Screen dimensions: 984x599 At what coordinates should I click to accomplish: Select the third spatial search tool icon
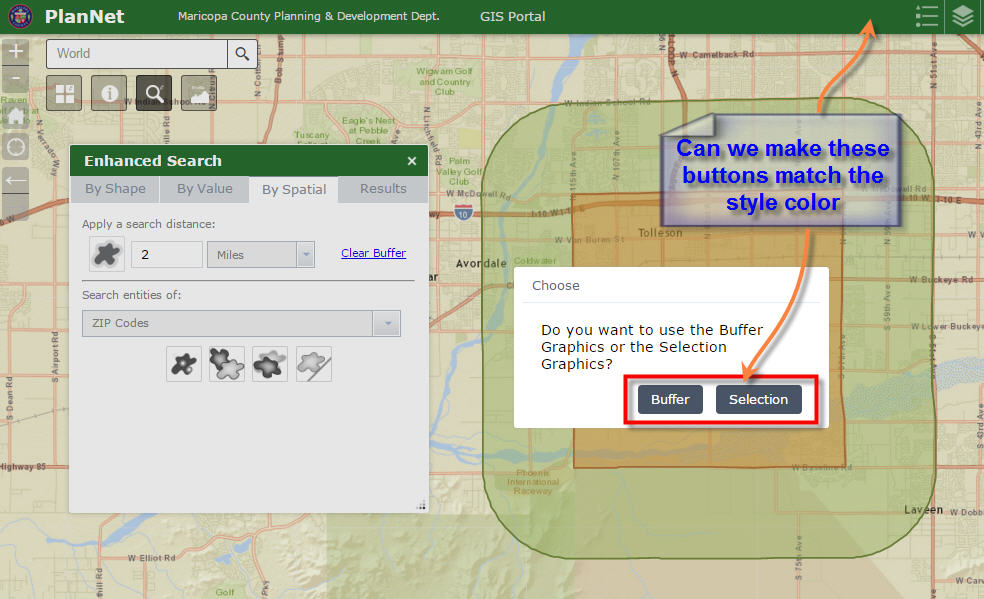270,364
